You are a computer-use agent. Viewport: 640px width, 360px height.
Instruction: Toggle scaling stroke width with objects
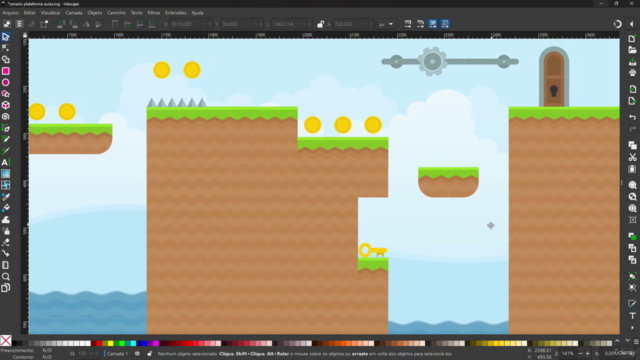pos(408,24)
